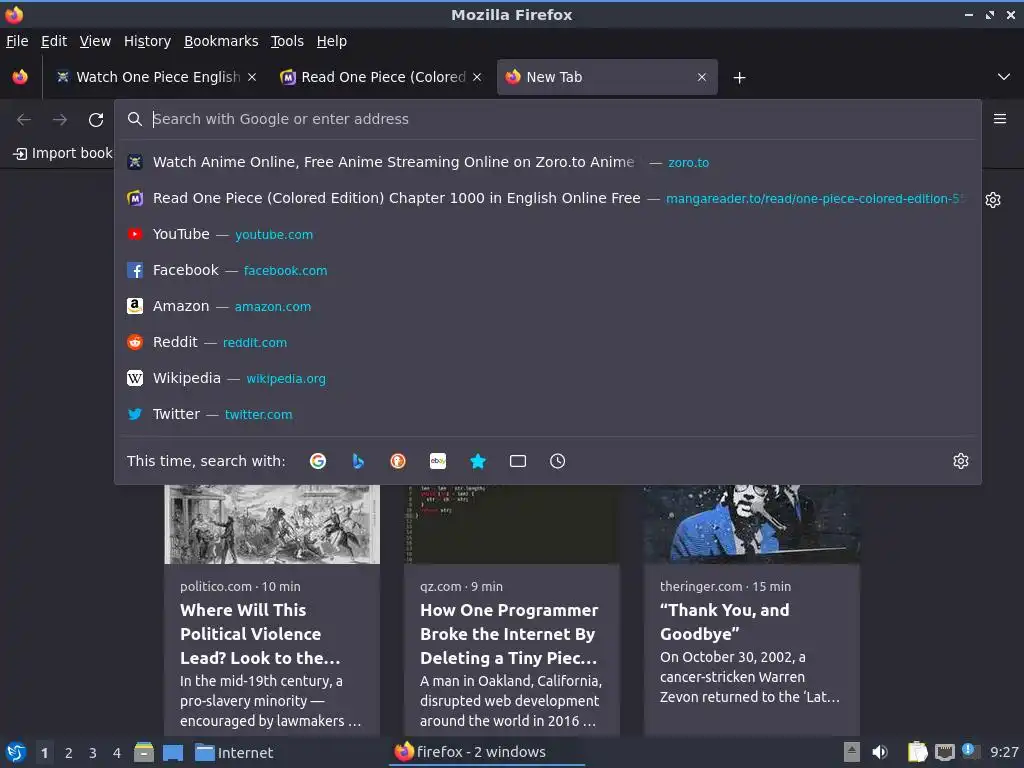Focus the Search with Google address field
This screenshot has width=1024, height=768.
pos(547,120)
